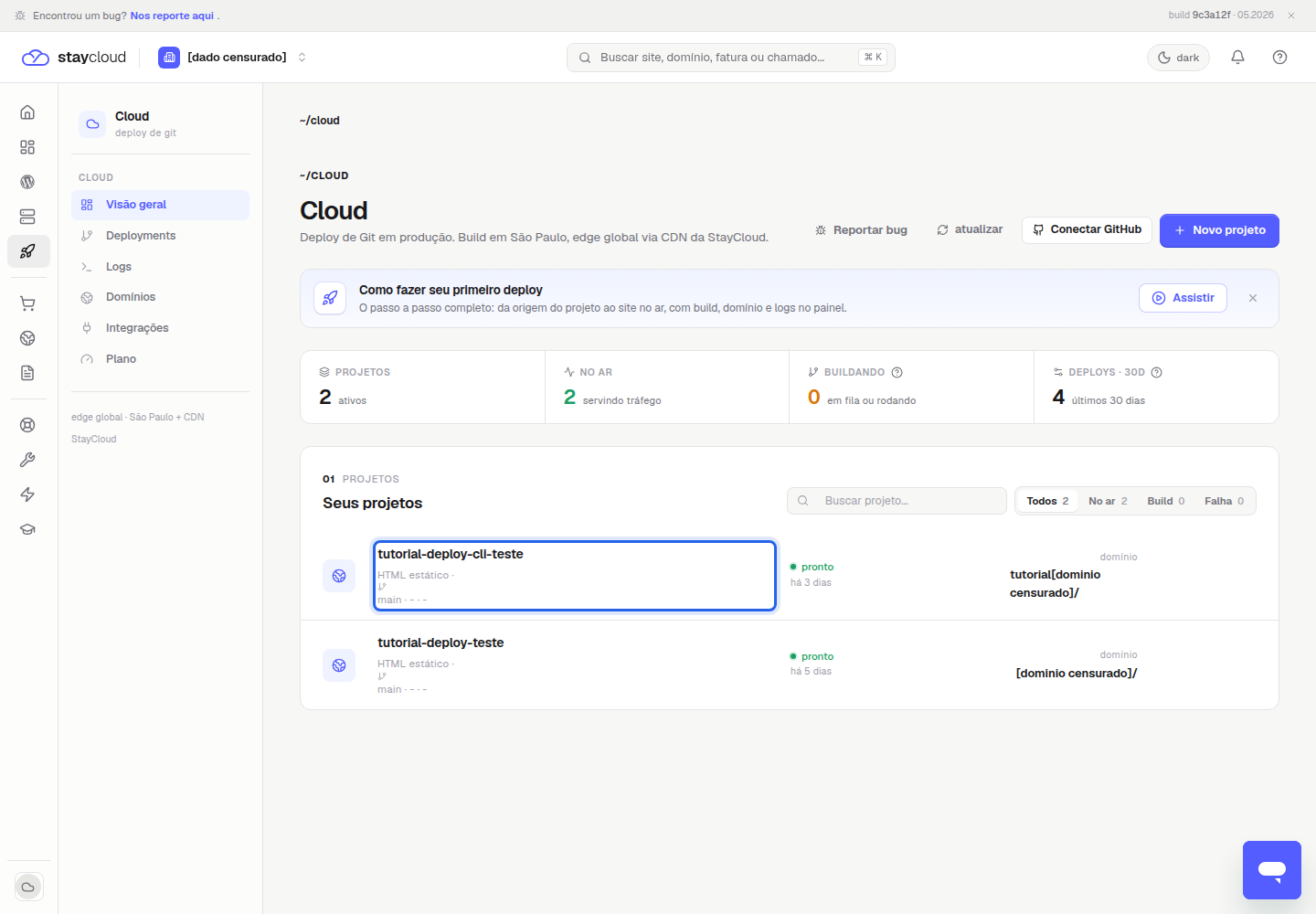Open the [dominio censurado]/ domain of tutorial-deploy-teste
The width and height of the screenshot is (1316, 914).
coord(1077,674)
